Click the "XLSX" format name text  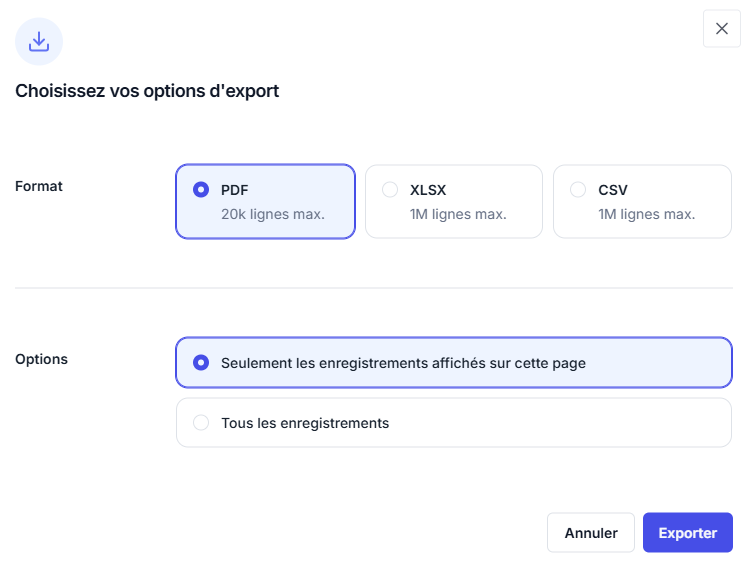428,189
